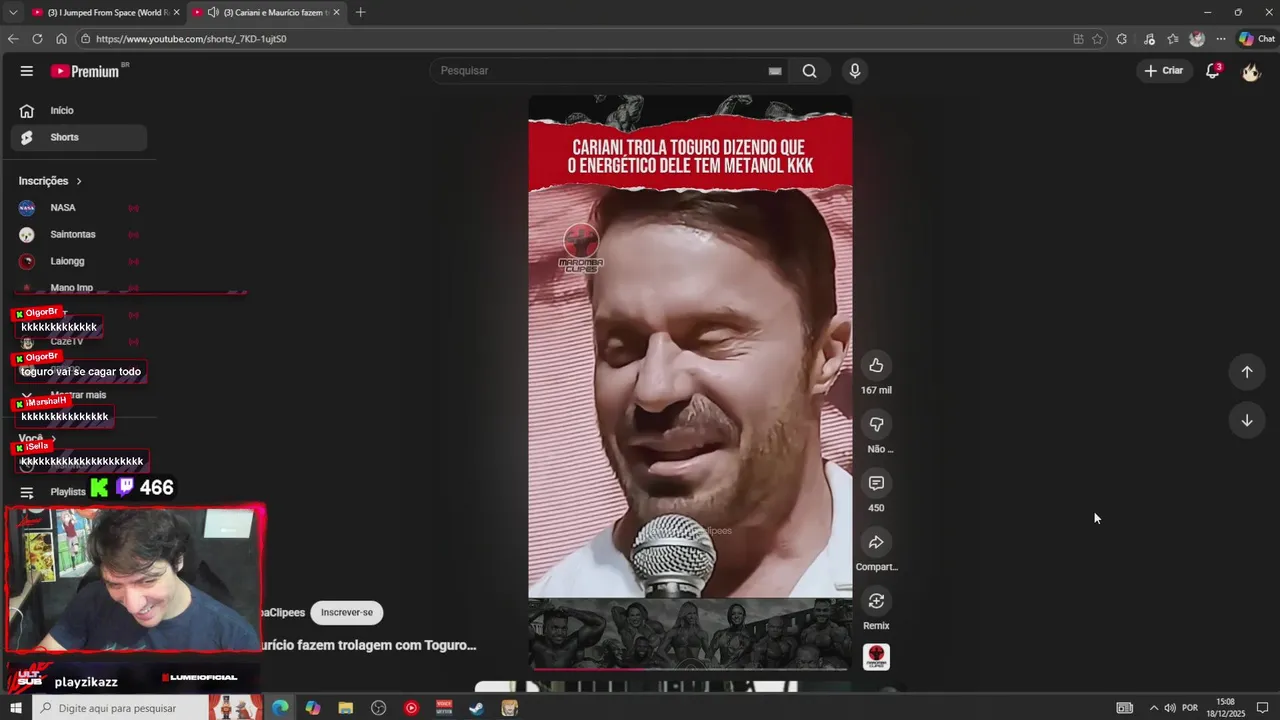Open the YouTube hamburger guide menu

click(x=27, y=71)
